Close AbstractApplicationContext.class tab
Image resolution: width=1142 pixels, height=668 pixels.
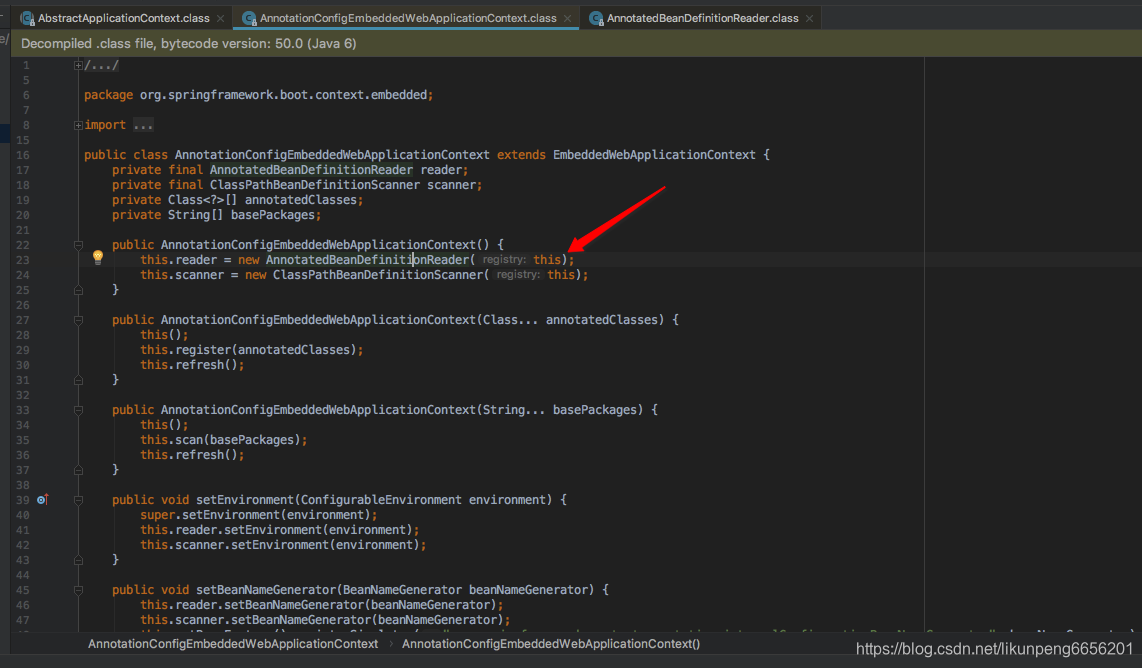221,18
